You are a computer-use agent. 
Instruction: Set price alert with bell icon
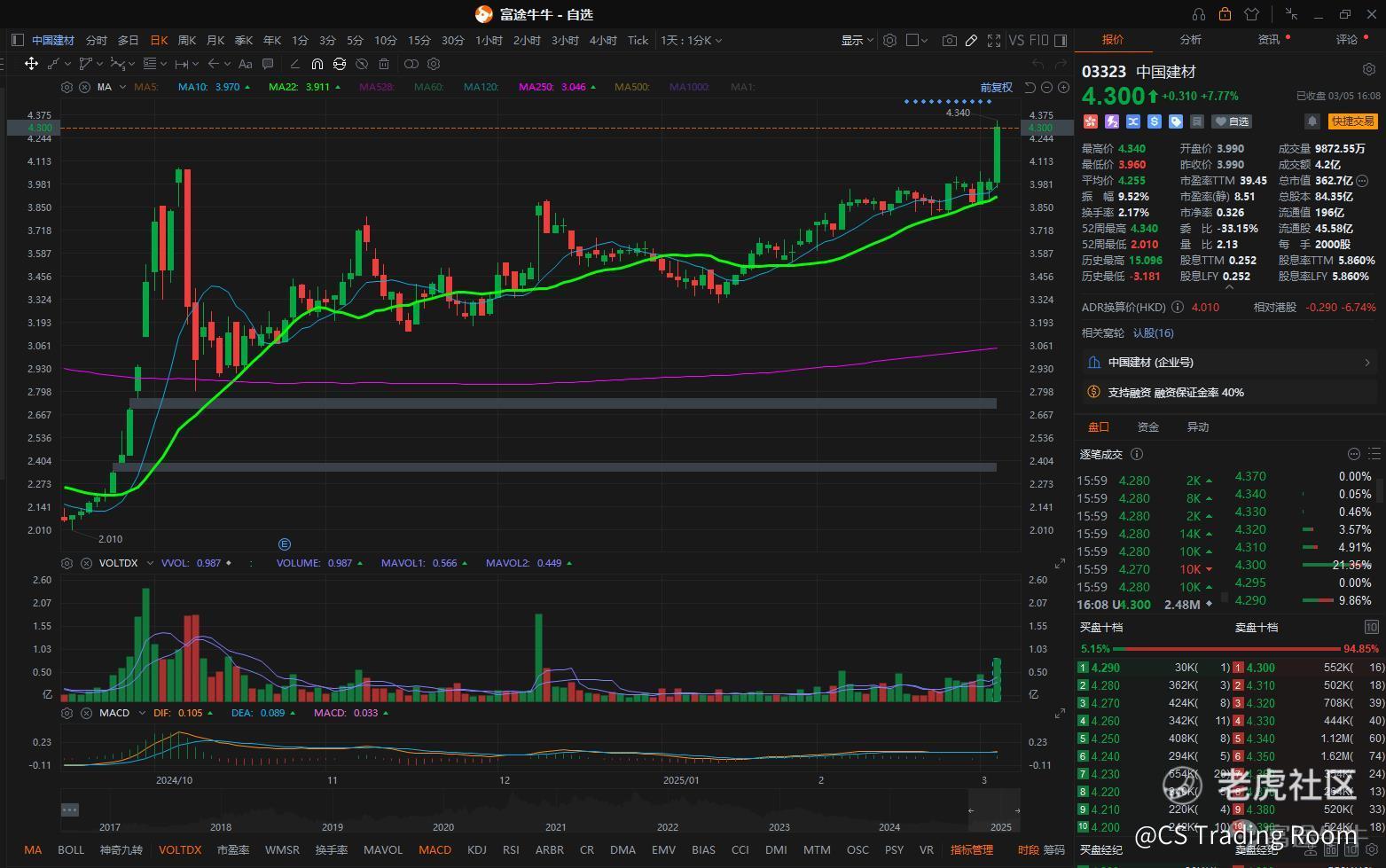click(1312, 121)
